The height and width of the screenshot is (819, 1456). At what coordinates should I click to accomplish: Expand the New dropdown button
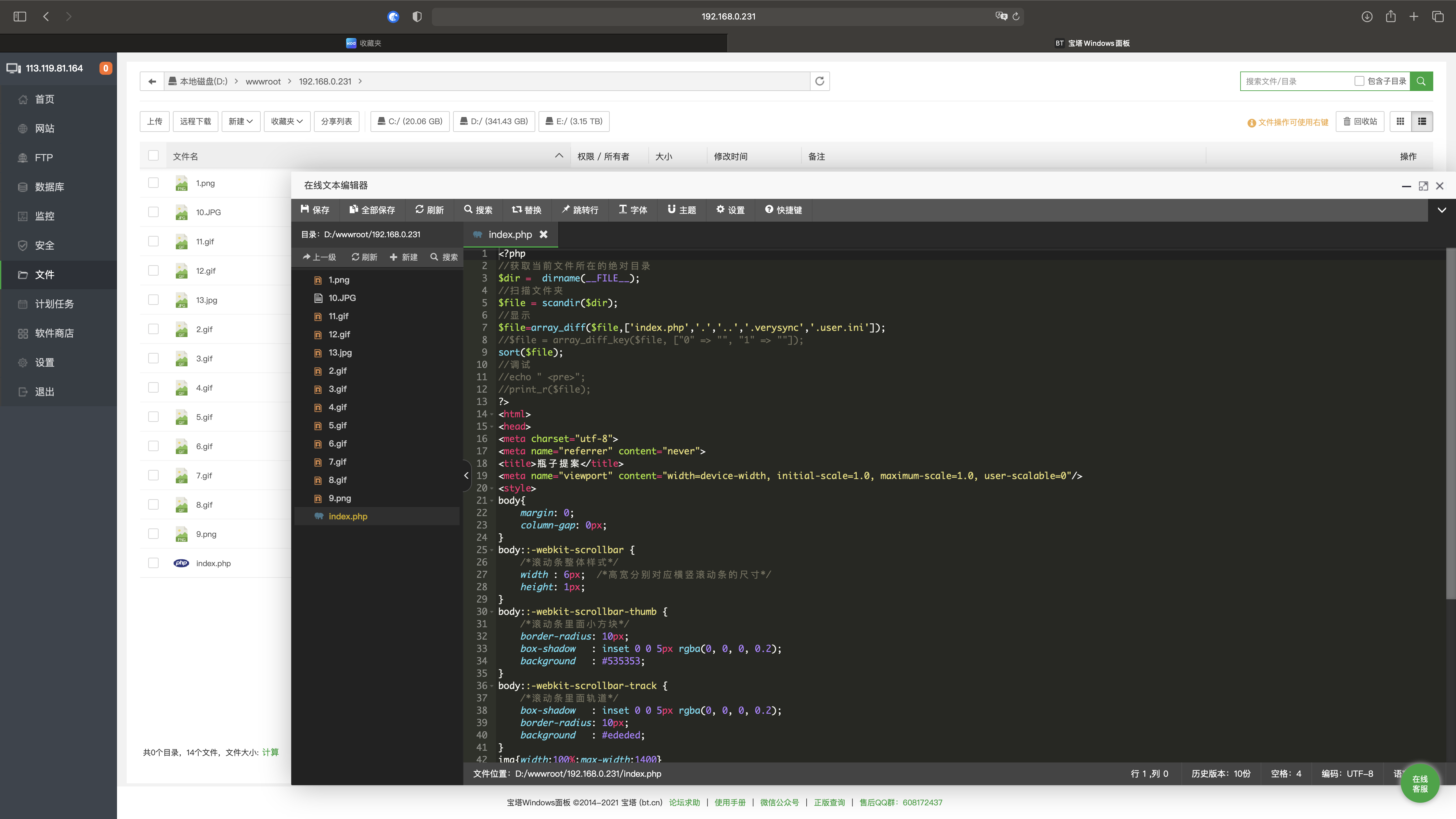[x=240, y=122]
